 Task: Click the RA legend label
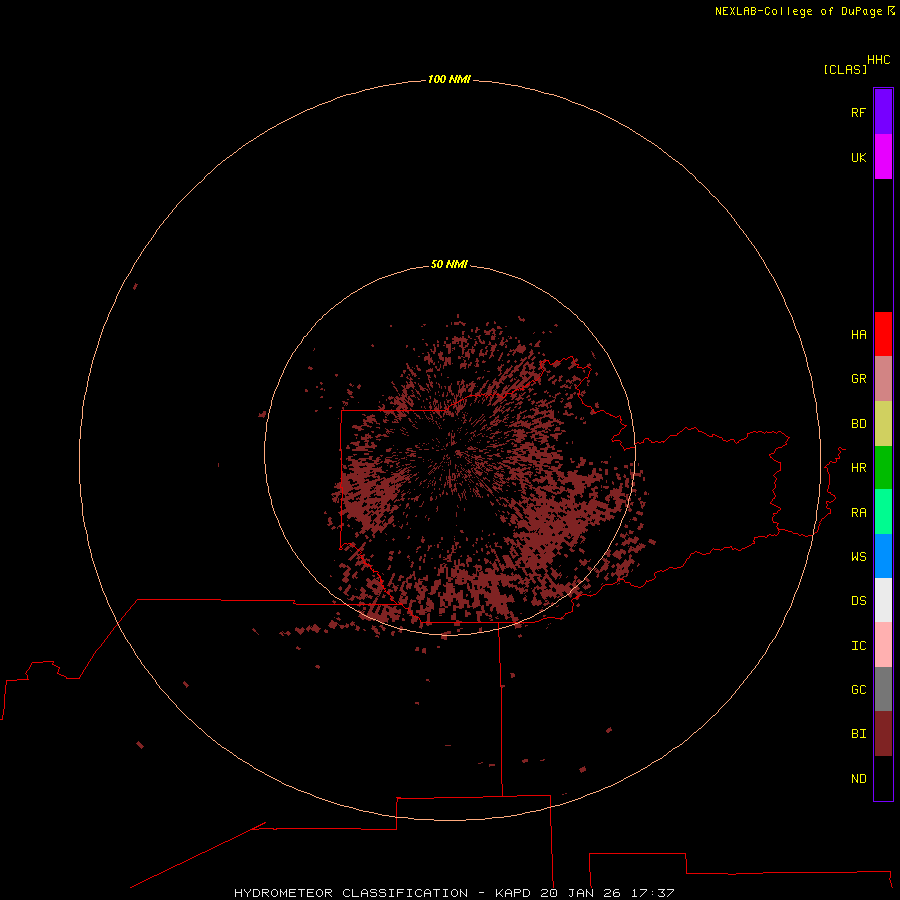tap(858, 513)
